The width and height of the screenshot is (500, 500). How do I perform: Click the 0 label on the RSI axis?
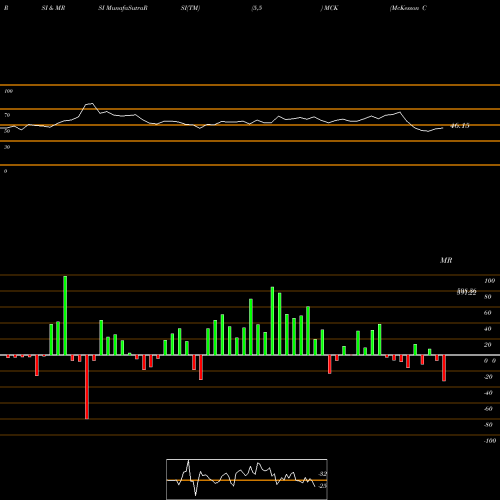pos(5,171)
